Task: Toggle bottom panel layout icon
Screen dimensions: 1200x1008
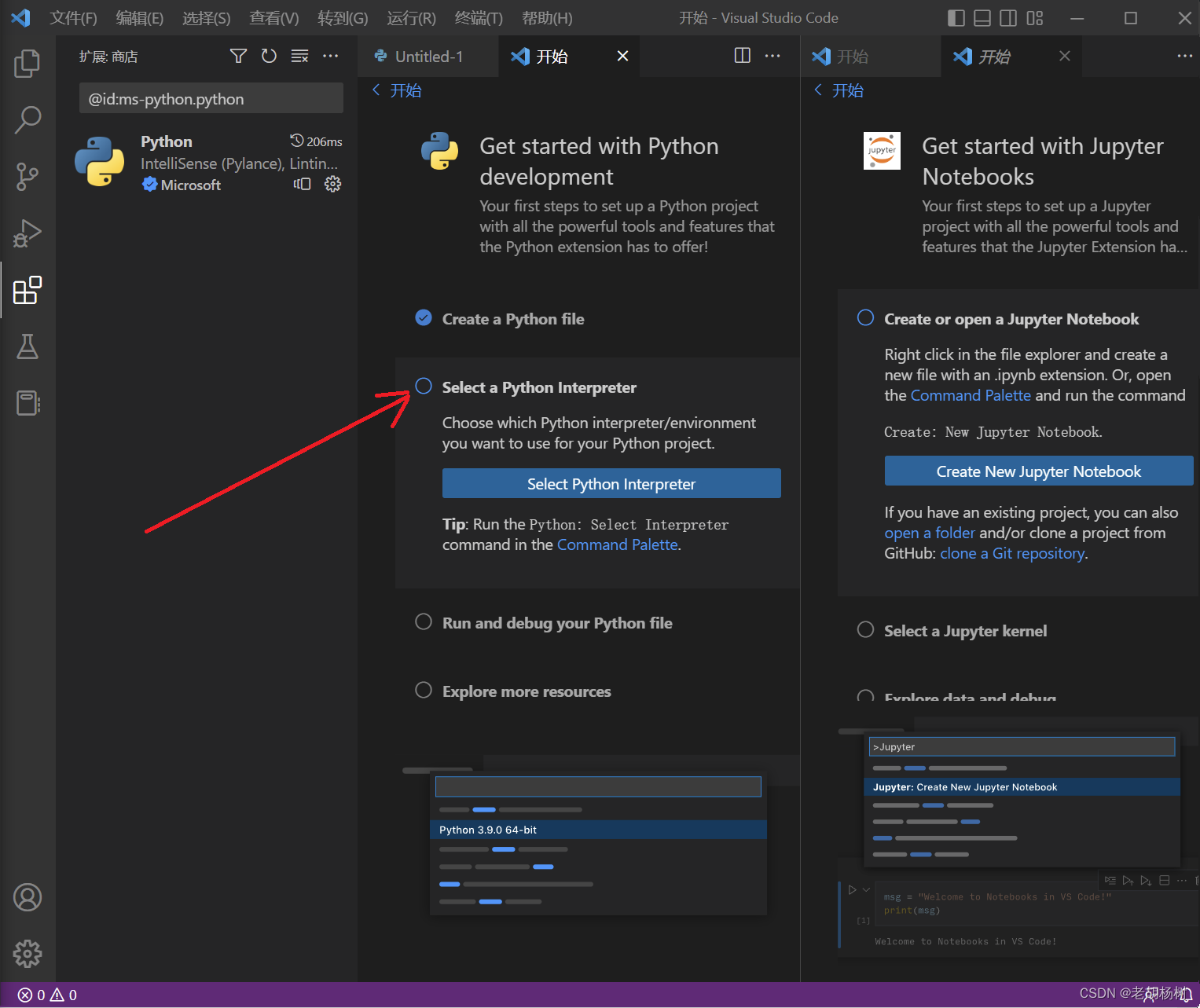Action: [982, 18]
